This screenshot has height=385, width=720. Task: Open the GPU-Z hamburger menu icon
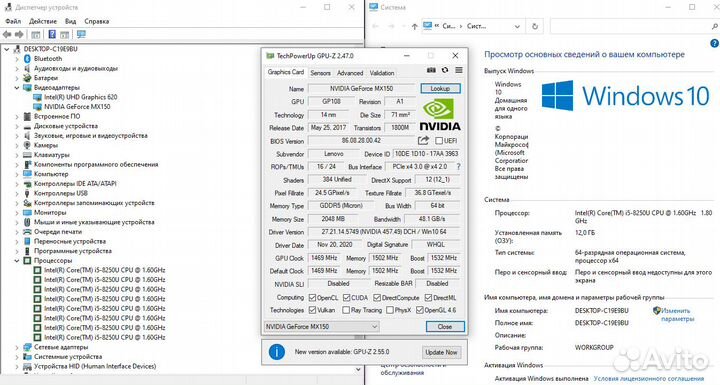[x=459, y=70]
